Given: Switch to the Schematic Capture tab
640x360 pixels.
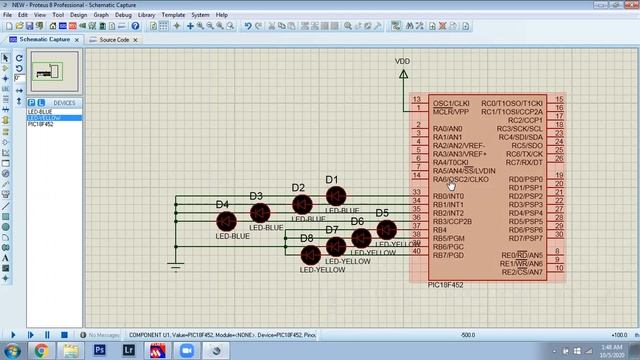Looking at the screenshot, I should pos(44,39).
